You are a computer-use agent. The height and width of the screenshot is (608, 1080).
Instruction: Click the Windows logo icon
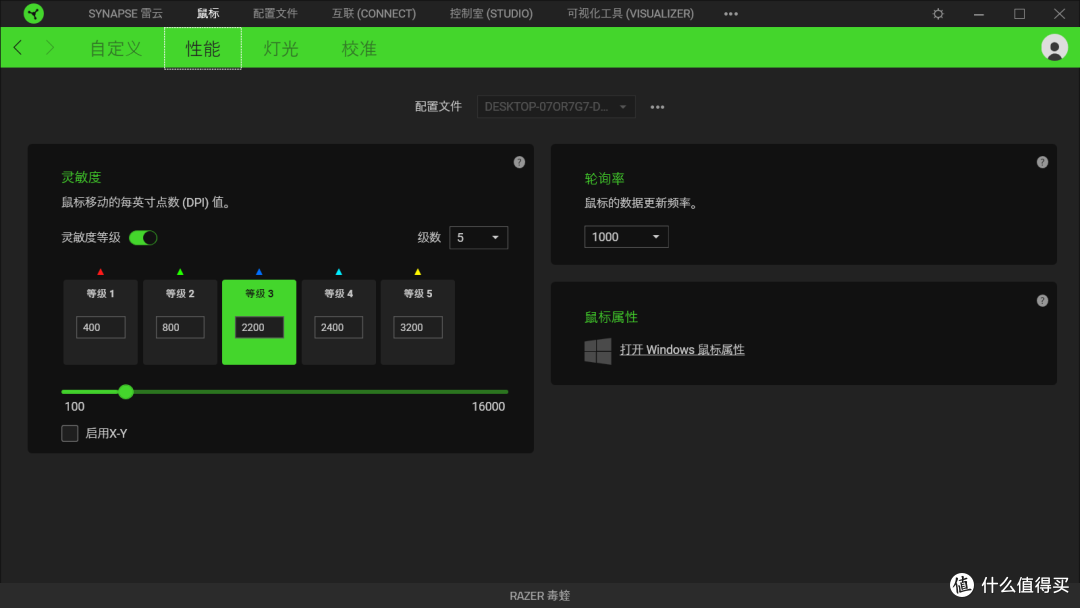click(597, 350)
